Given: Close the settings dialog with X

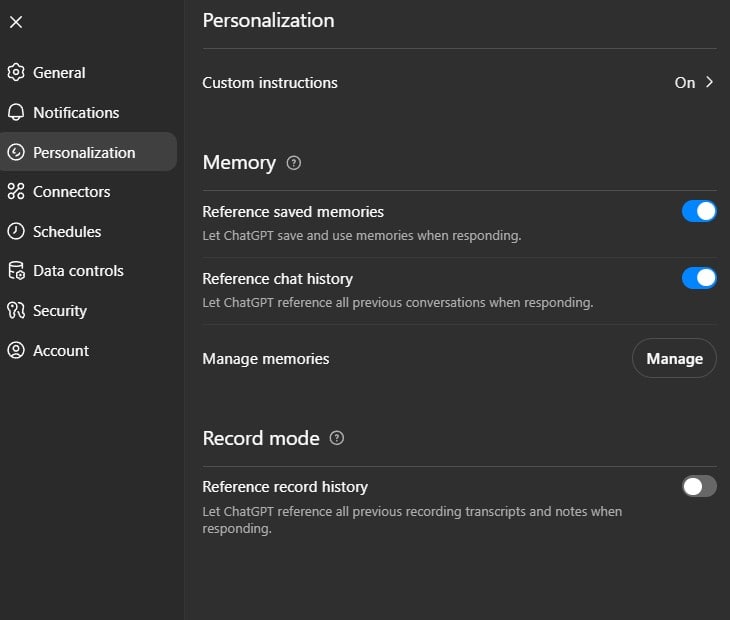Looking at the screenshot, I should pos(16,22).
